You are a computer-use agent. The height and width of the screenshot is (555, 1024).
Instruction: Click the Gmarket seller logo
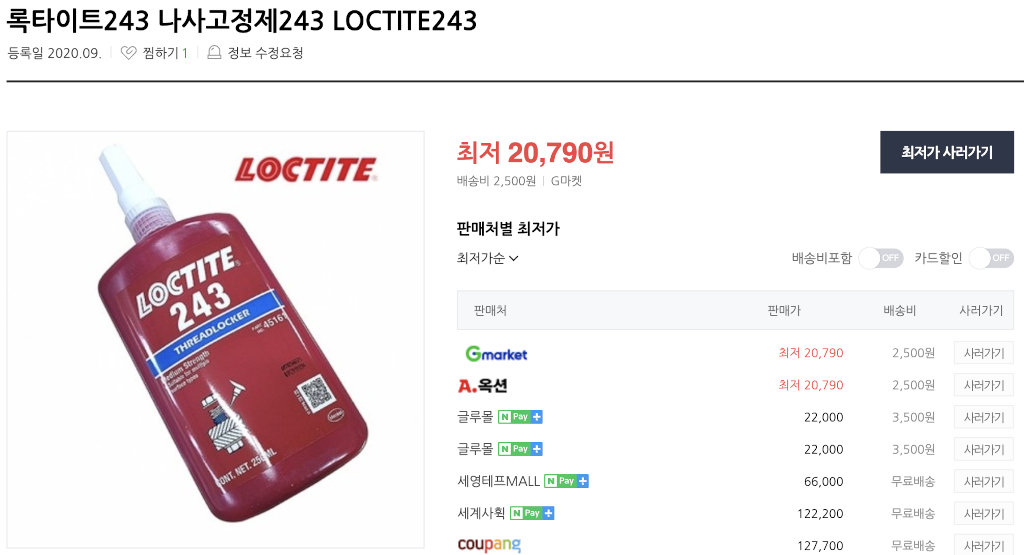tap(496, 353)
